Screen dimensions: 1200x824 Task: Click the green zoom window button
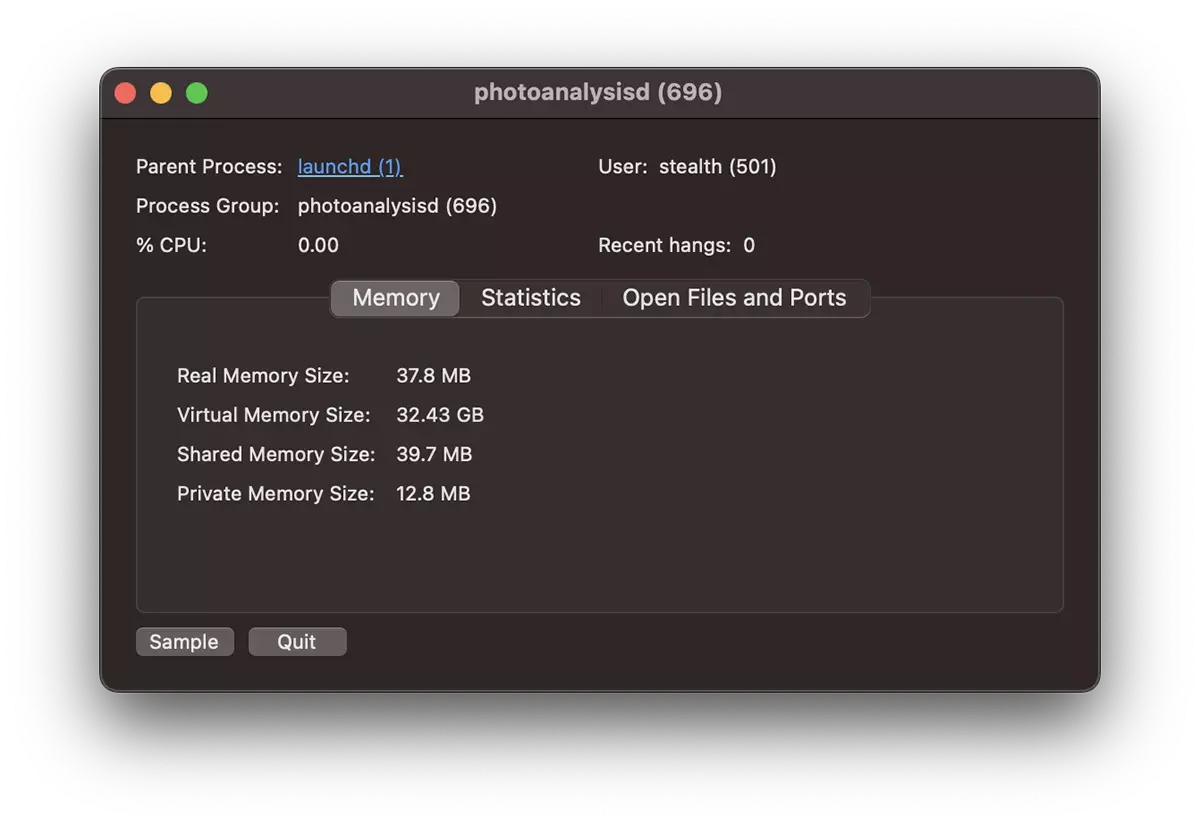(x=197, y=93)
